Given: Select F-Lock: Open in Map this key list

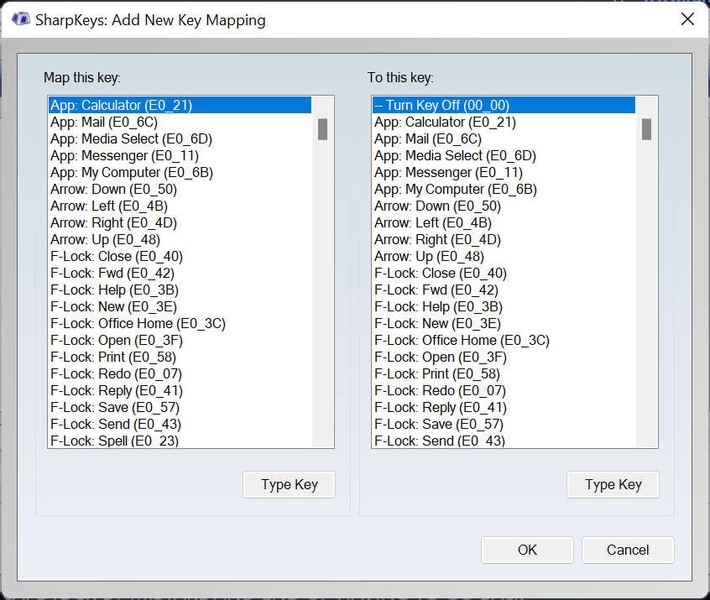Looking at the screenshot, I should pyautogui.click(x=180, y=340).
